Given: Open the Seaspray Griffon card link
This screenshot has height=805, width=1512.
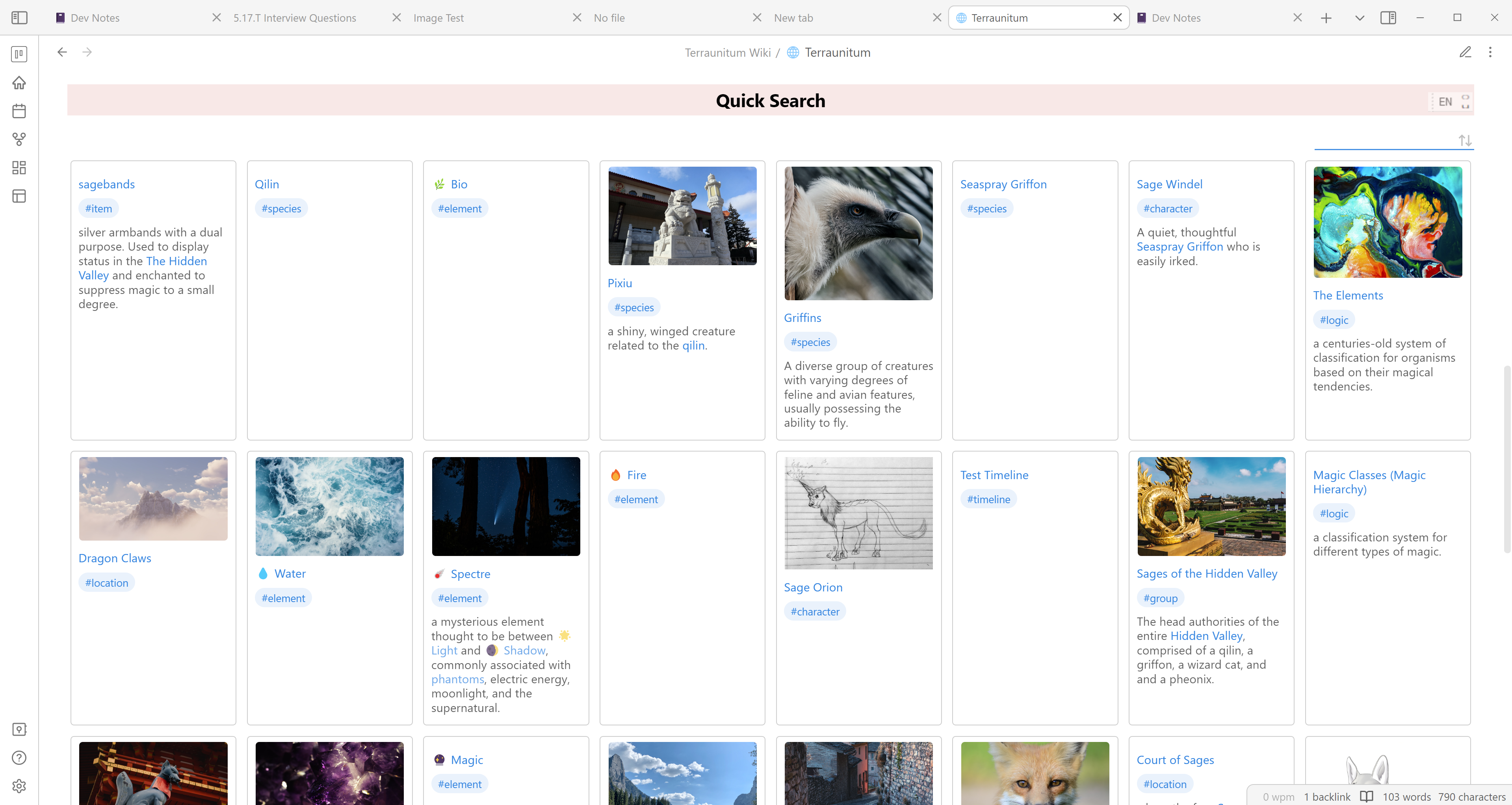Looking at the screenshot, I should (1003, 184).
